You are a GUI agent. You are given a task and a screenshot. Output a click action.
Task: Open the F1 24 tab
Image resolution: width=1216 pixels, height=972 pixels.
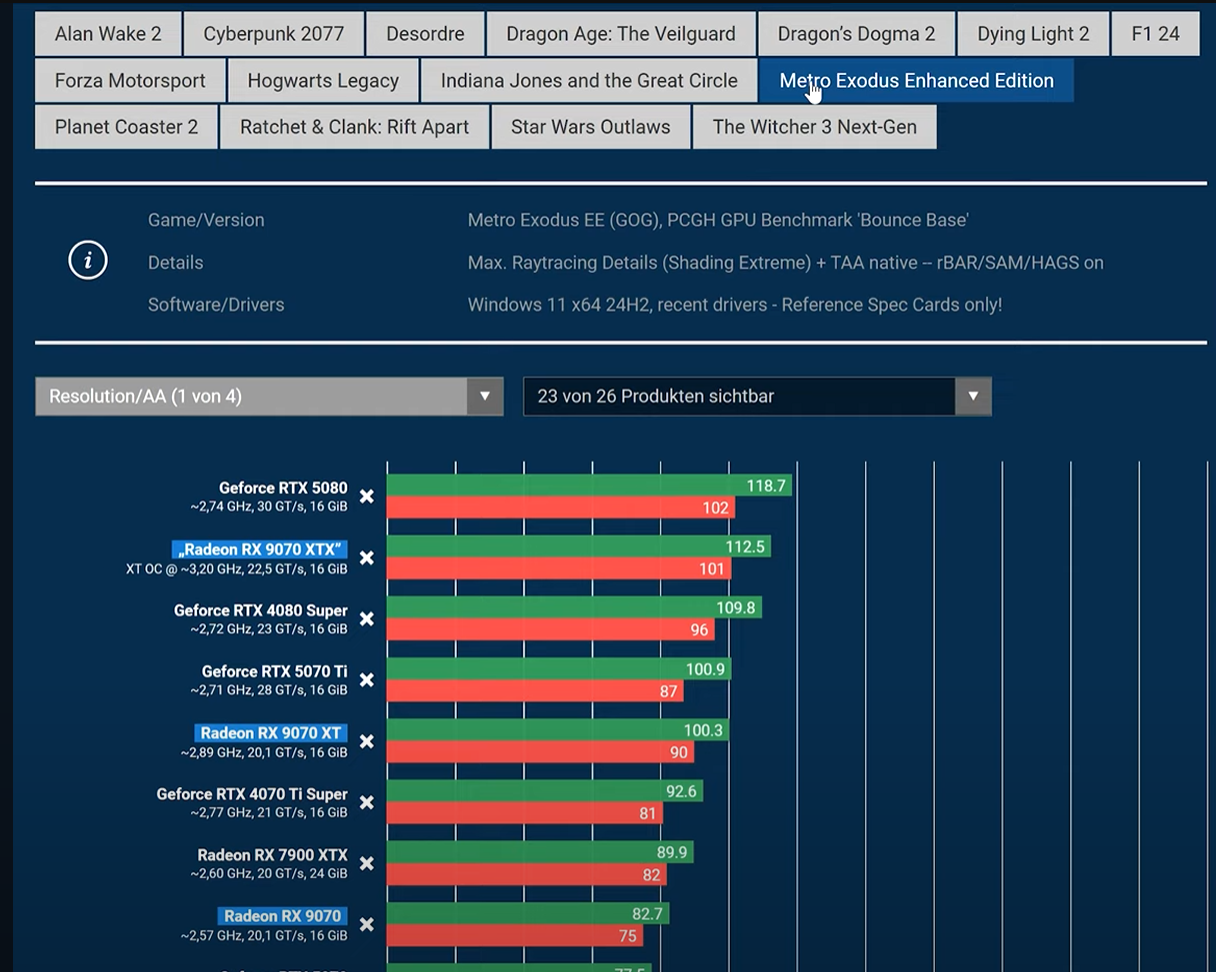point(1155,34)
